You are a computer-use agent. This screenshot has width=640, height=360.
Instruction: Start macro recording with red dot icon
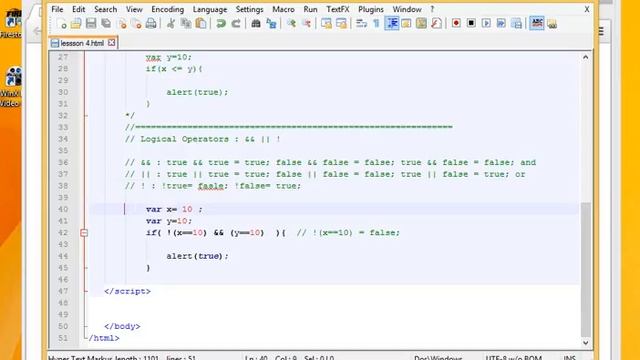pos(456,23)
